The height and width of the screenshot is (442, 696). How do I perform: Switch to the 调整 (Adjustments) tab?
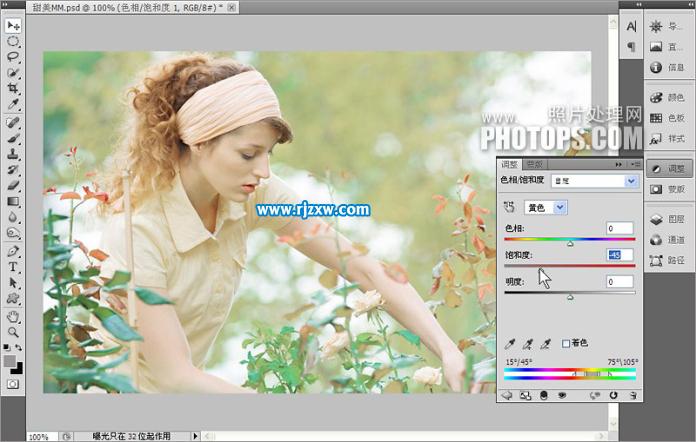(510, 164)
